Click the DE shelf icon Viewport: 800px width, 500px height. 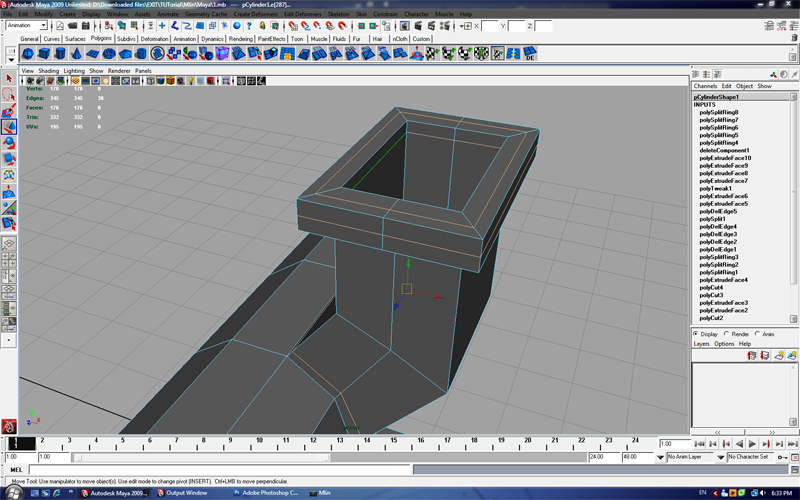point(531,54)
